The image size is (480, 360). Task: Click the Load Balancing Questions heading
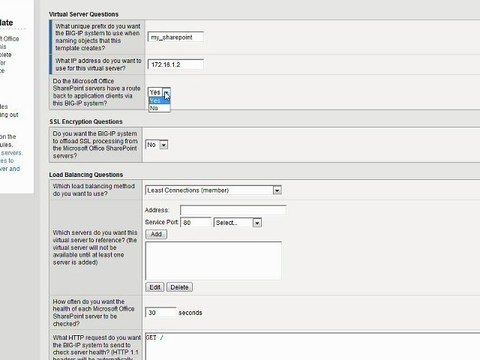pyautogui.click(x=86, y=175)
